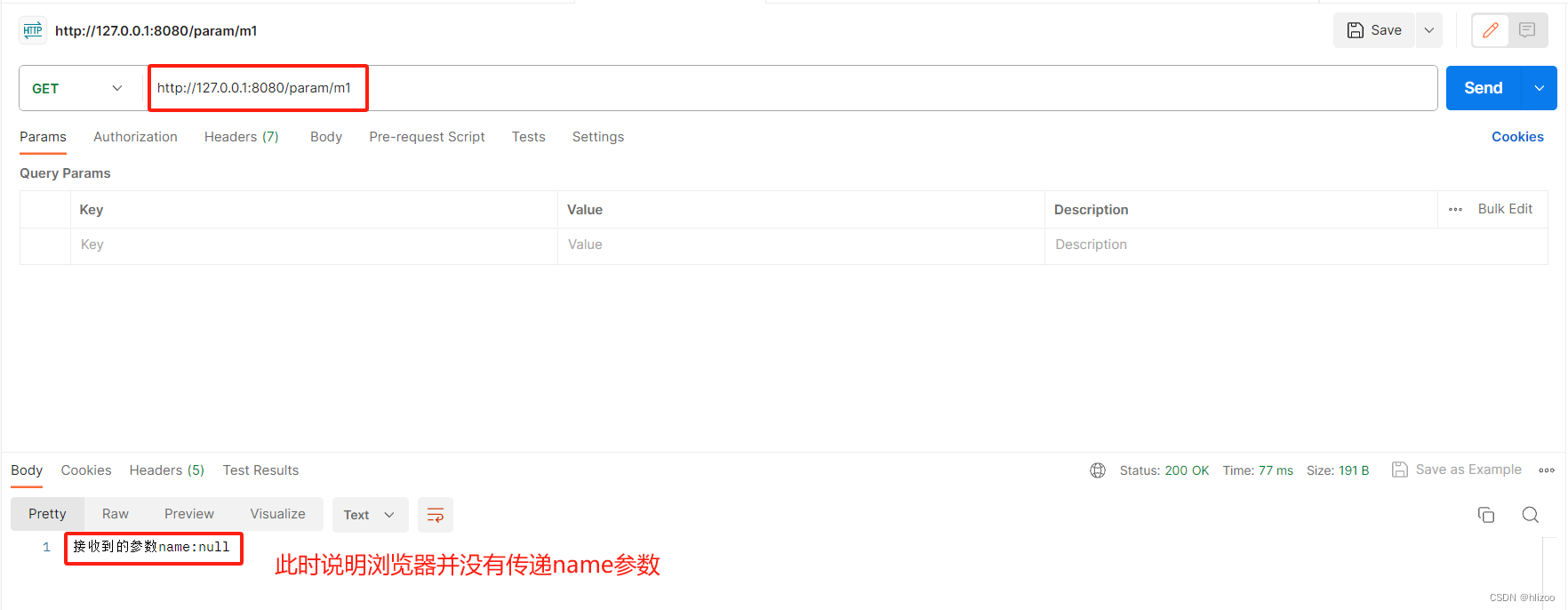
Task: Click the Query Params heading
Action: pos(65,173)
